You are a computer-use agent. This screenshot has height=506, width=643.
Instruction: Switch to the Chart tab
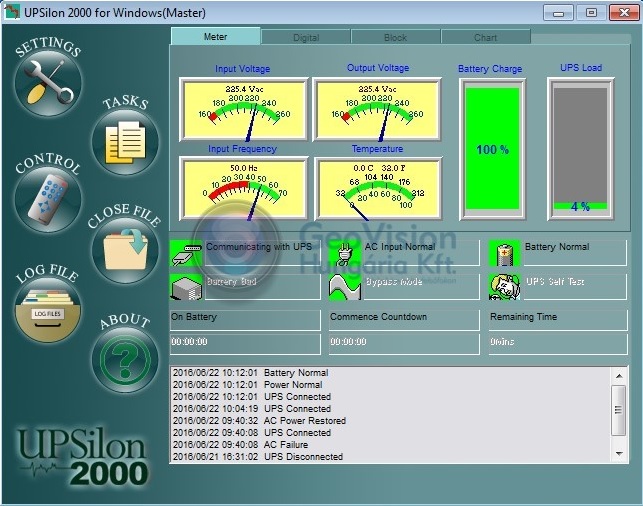[x=486, y=37]
